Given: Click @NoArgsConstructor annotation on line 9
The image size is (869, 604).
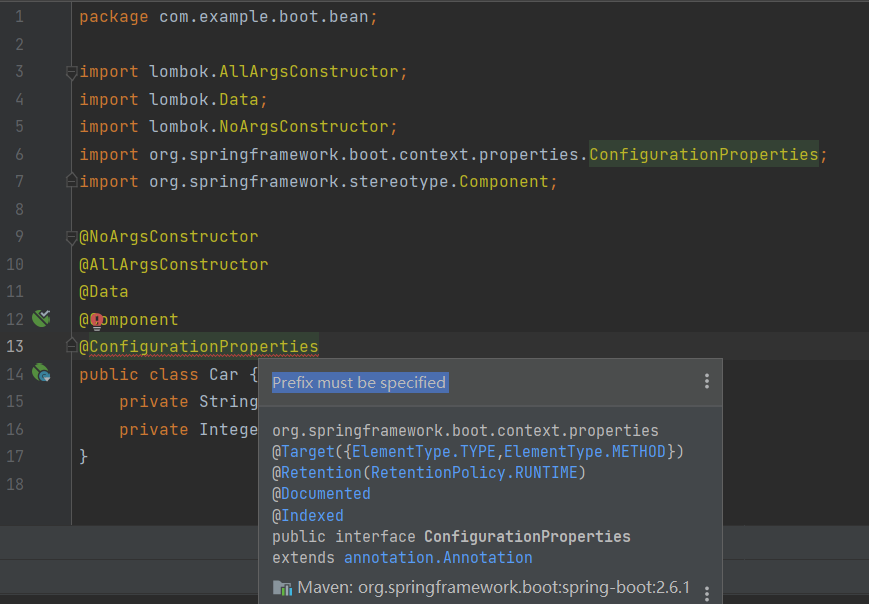Looking at the screenshot, I should [168, 237].
